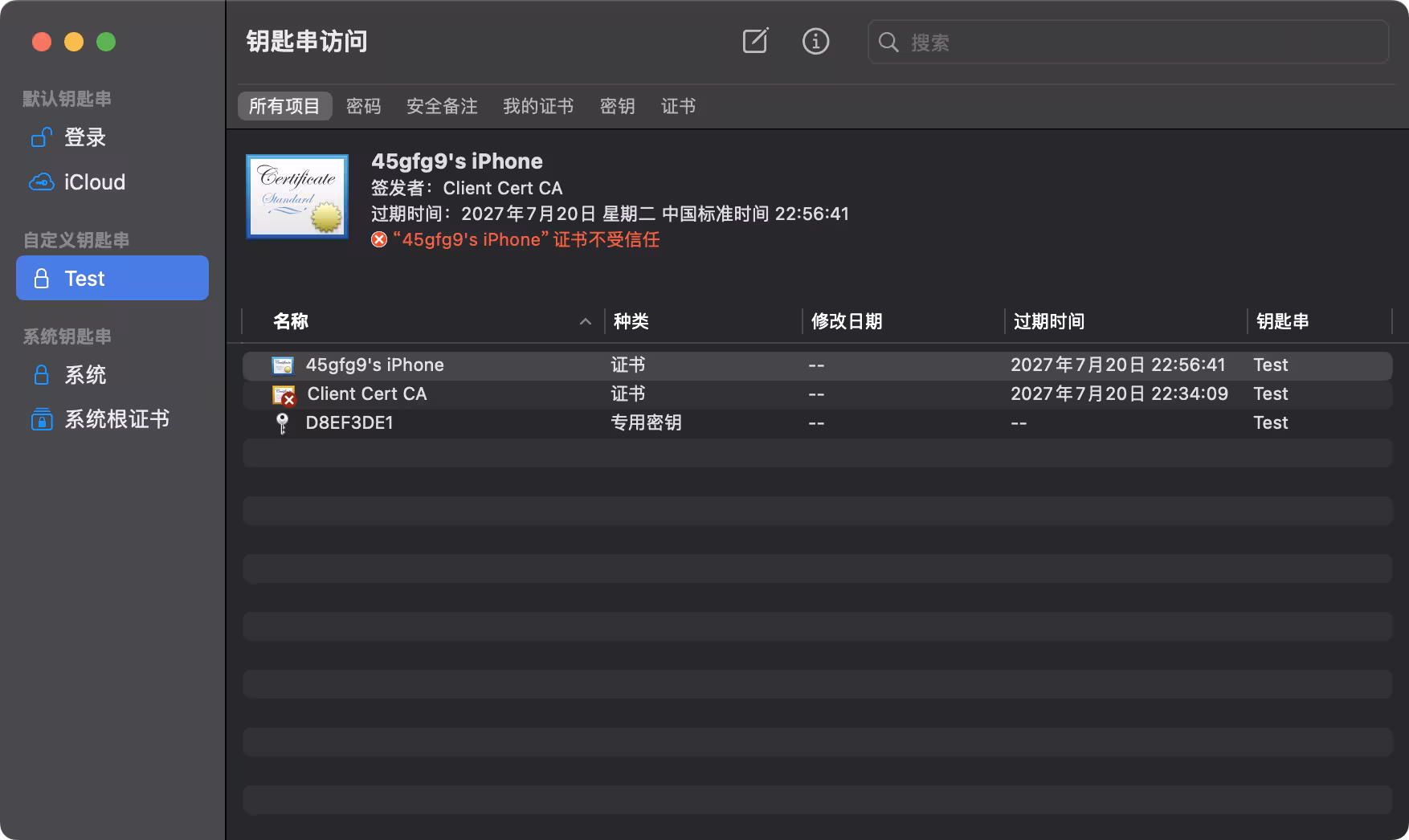Image resolution: width=1409 pixels, height=840 pixels.
Task: Sort list by 种类 column header
Action: pos(631,322)
